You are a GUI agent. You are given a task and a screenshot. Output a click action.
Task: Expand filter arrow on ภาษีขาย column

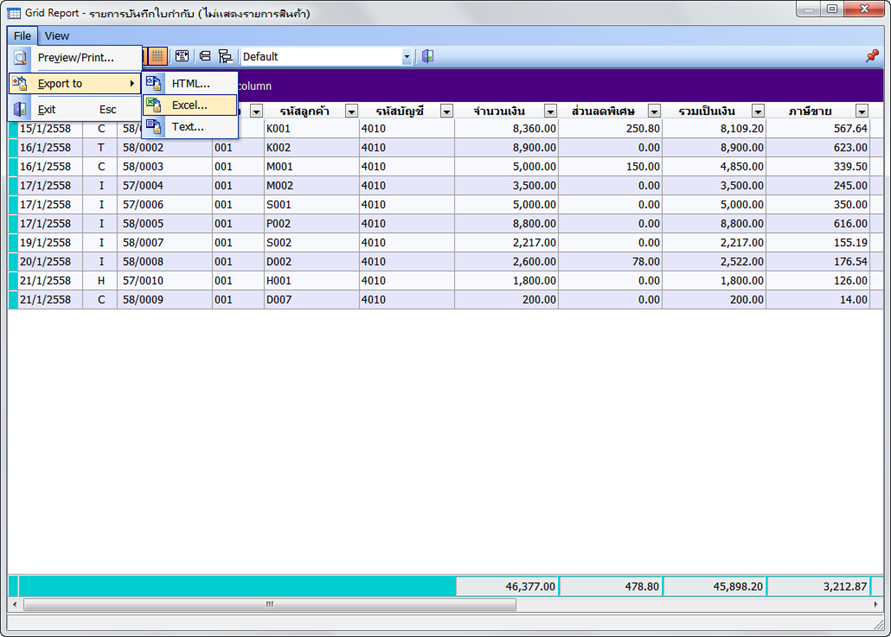(x=862, y=111)
